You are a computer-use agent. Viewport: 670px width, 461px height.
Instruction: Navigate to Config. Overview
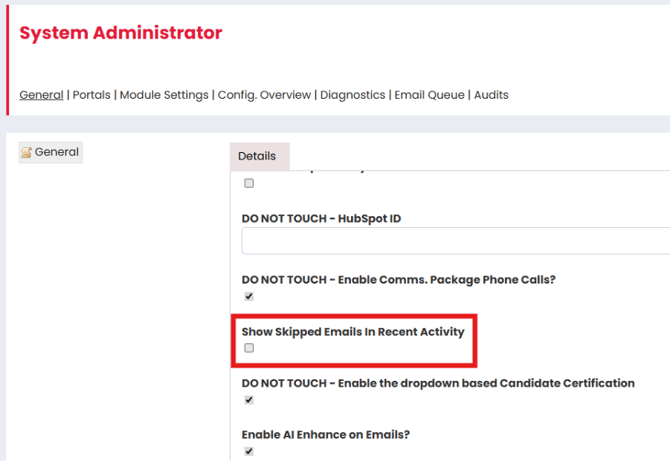(x=264, y=95)
